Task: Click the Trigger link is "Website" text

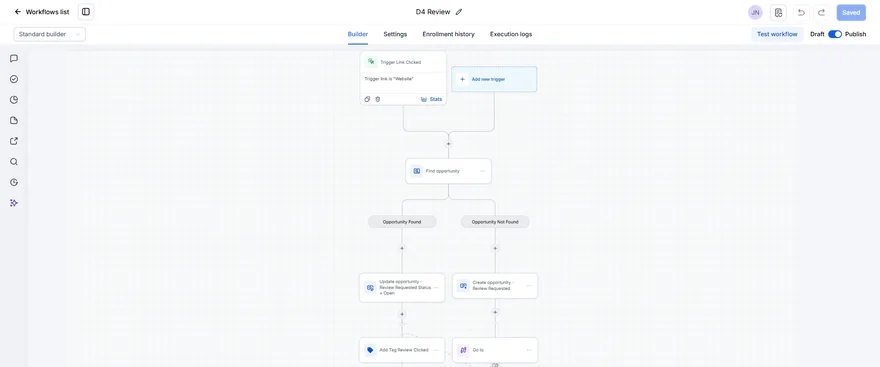Action: (x=389, y=79)
